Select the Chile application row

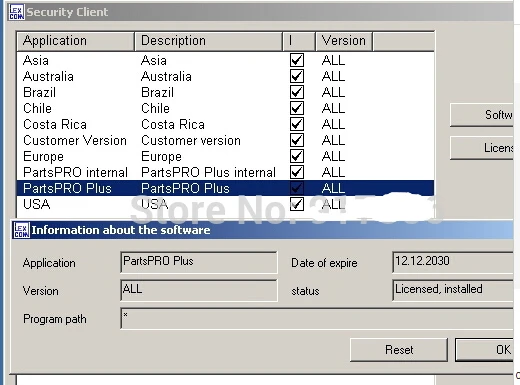225,108
